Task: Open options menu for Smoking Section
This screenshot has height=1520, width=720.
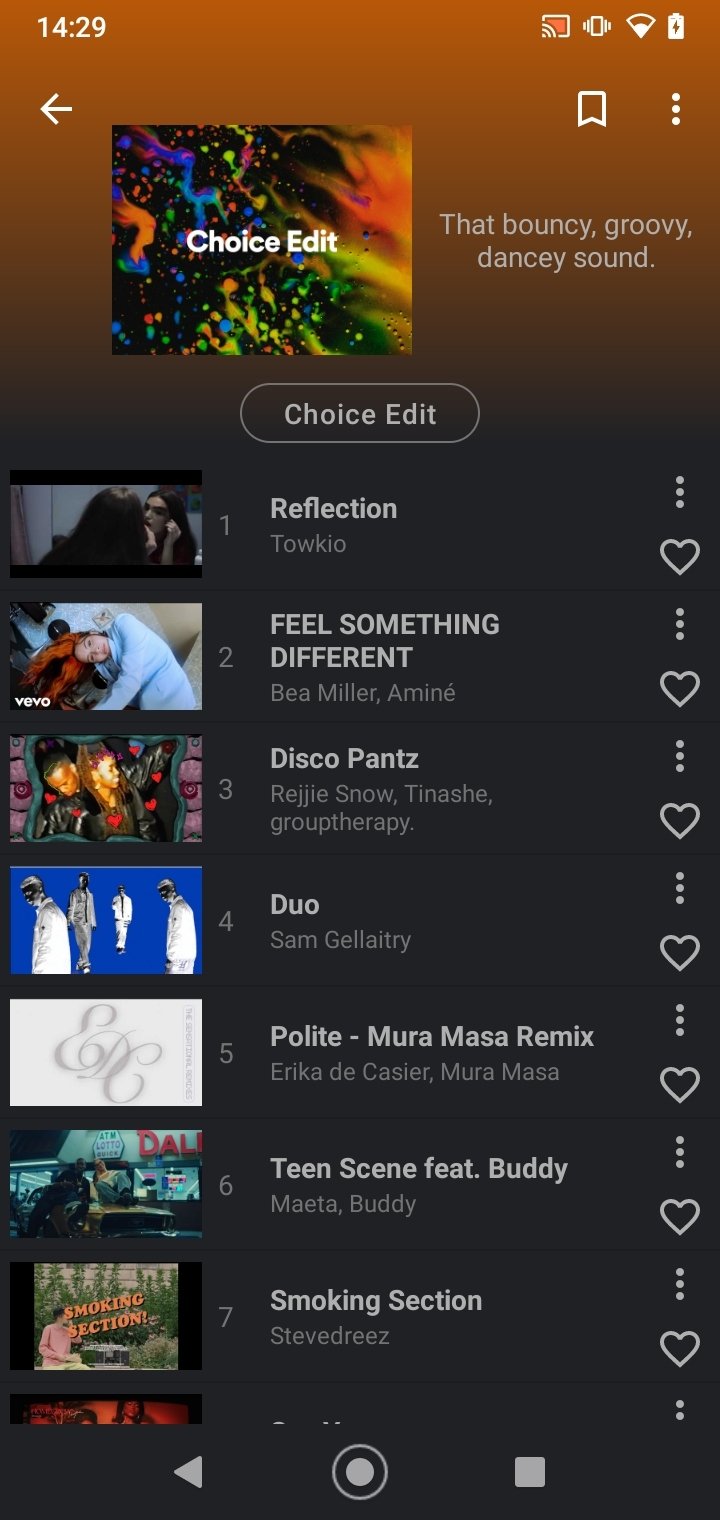Action: pos(679,1284)
